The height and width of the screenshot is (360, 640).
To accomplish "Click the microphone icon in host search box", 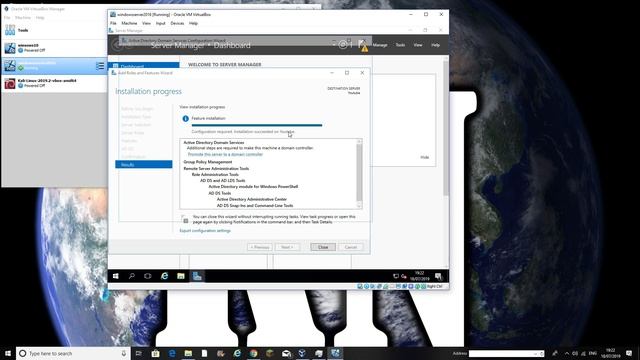I will click(x=124, y=353).
